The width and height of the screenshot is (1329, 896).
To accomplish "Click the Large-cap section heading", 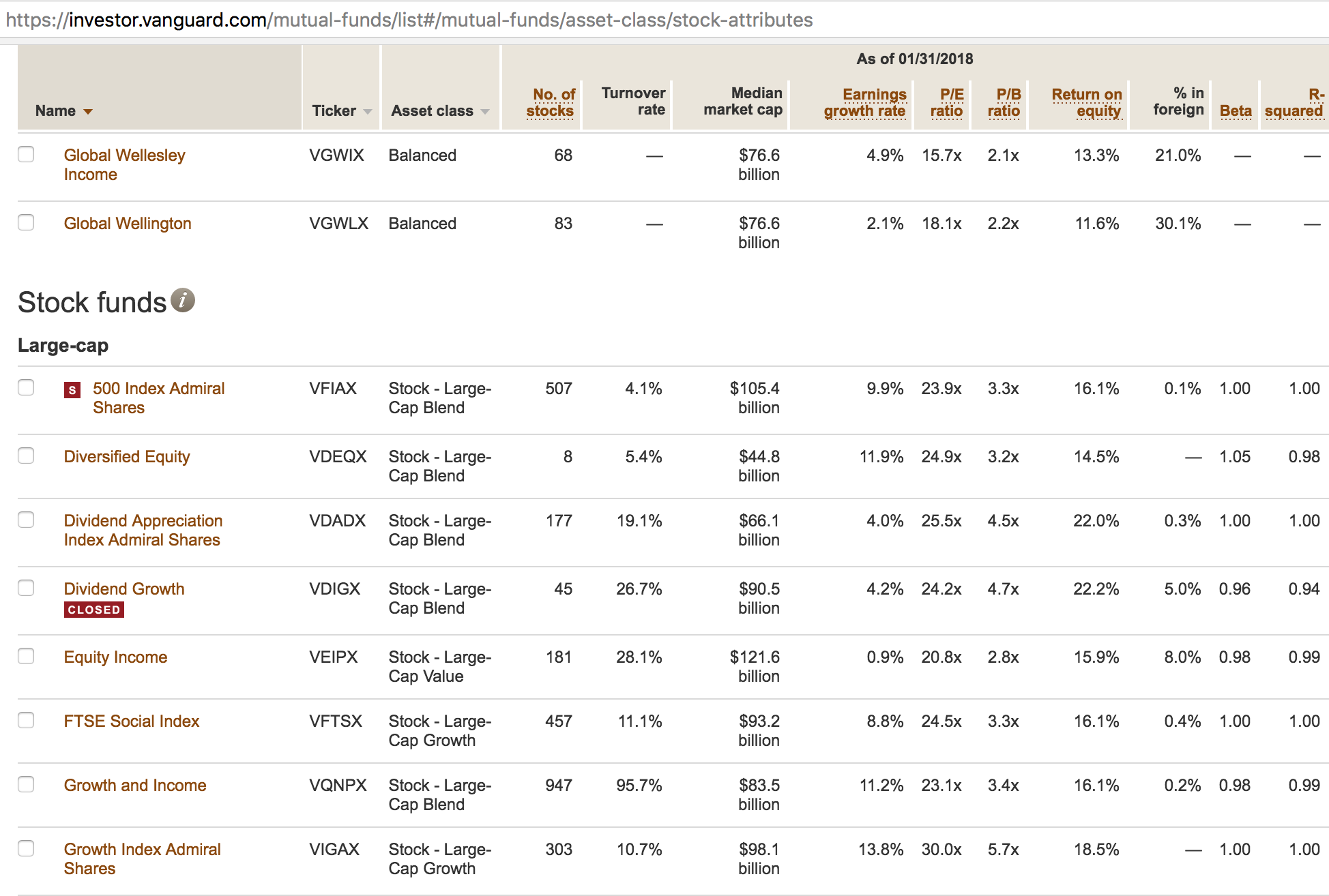I will [63, 345].
